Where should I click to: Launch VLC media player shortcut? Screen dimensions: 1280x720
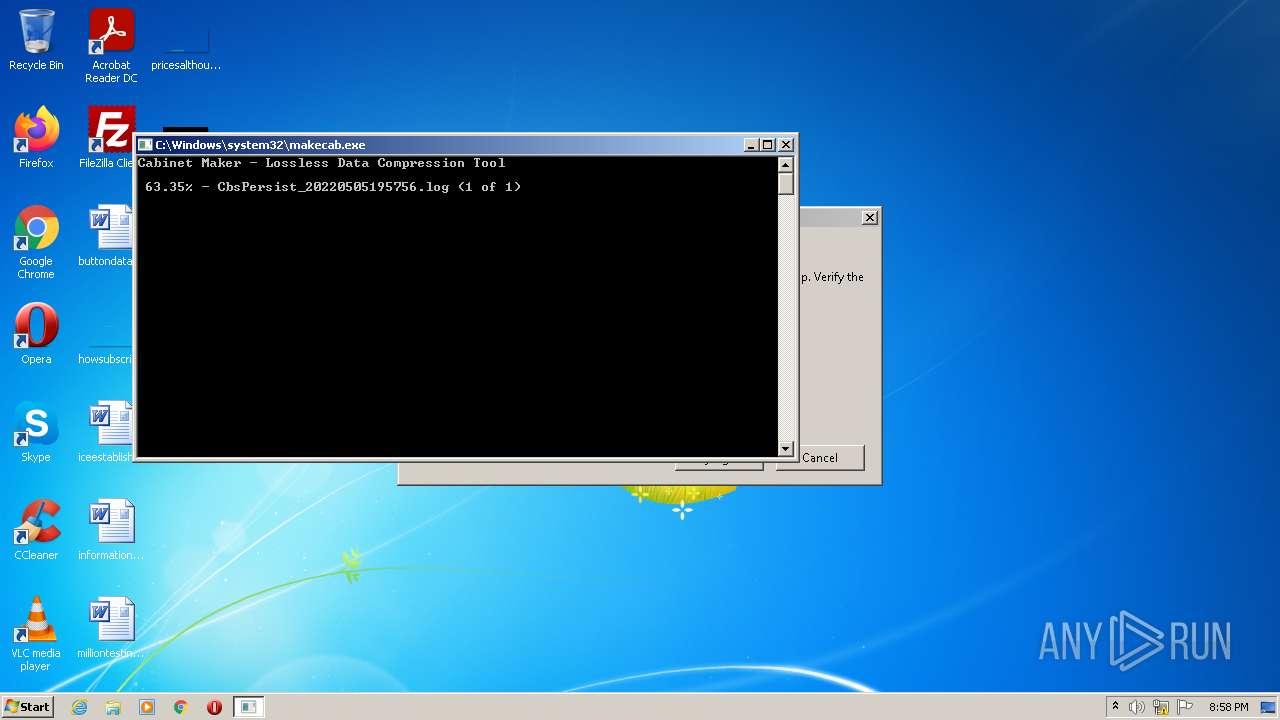(x=36, y=634)
